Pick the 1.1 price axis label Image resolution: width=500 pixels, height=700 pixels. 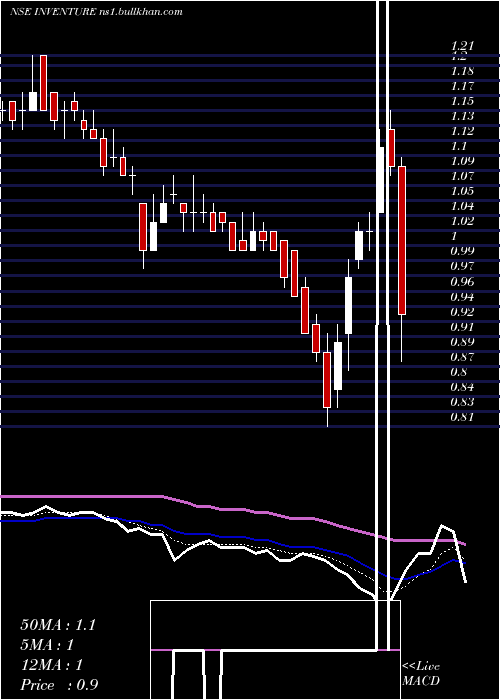[458, 146]
